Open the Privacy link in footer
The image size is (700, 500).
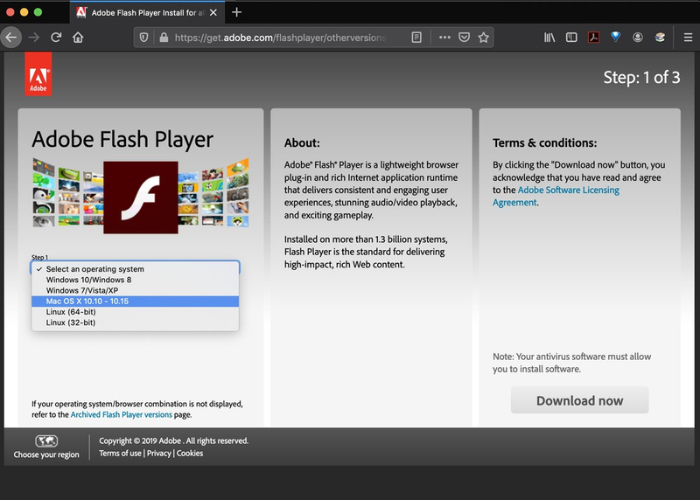pyautogui.click(x=159, y=453)
